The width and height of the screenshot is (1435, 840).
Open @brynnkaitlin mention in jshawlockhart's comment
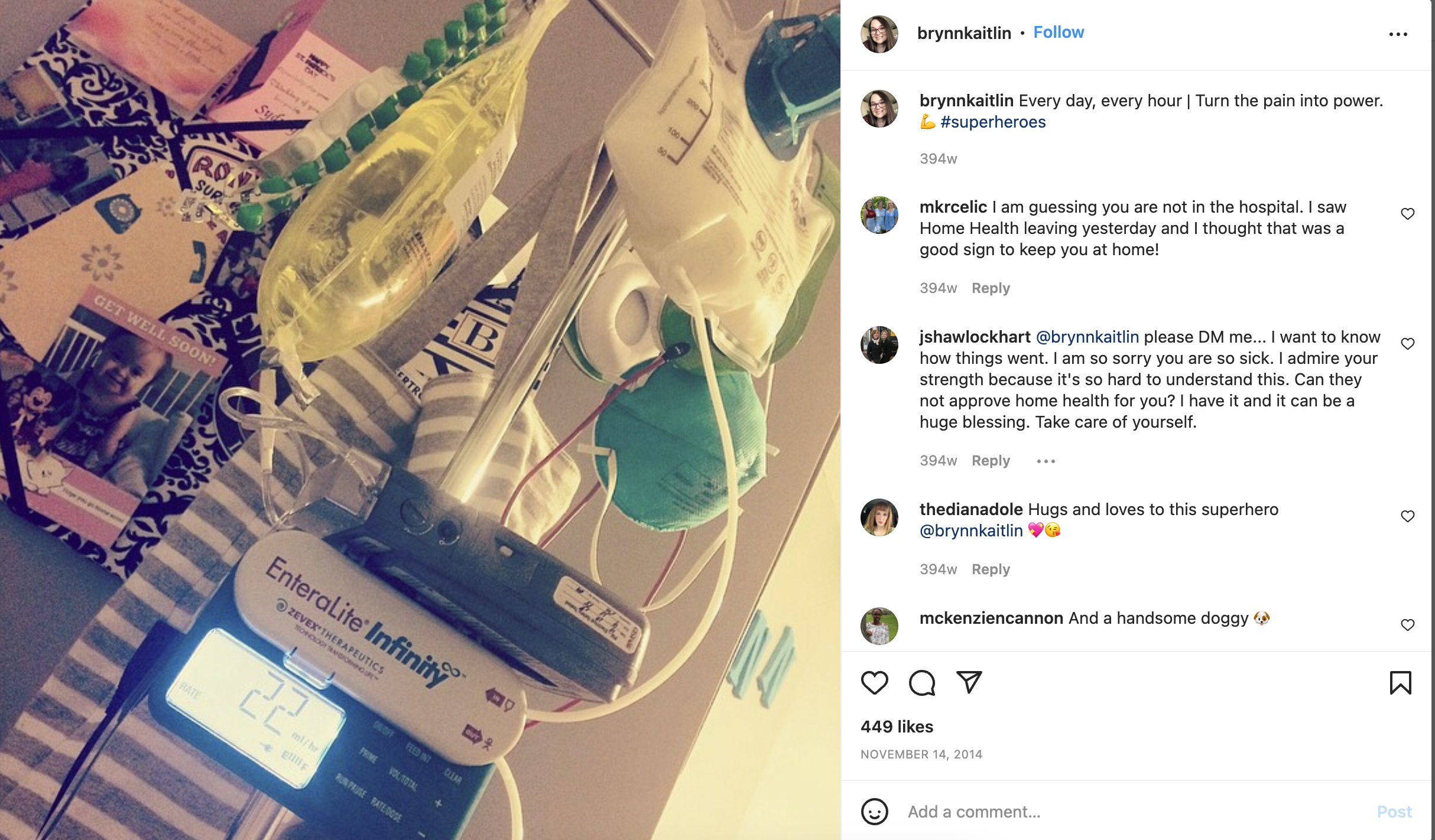pyautogui.click(x=1087, y=337)
